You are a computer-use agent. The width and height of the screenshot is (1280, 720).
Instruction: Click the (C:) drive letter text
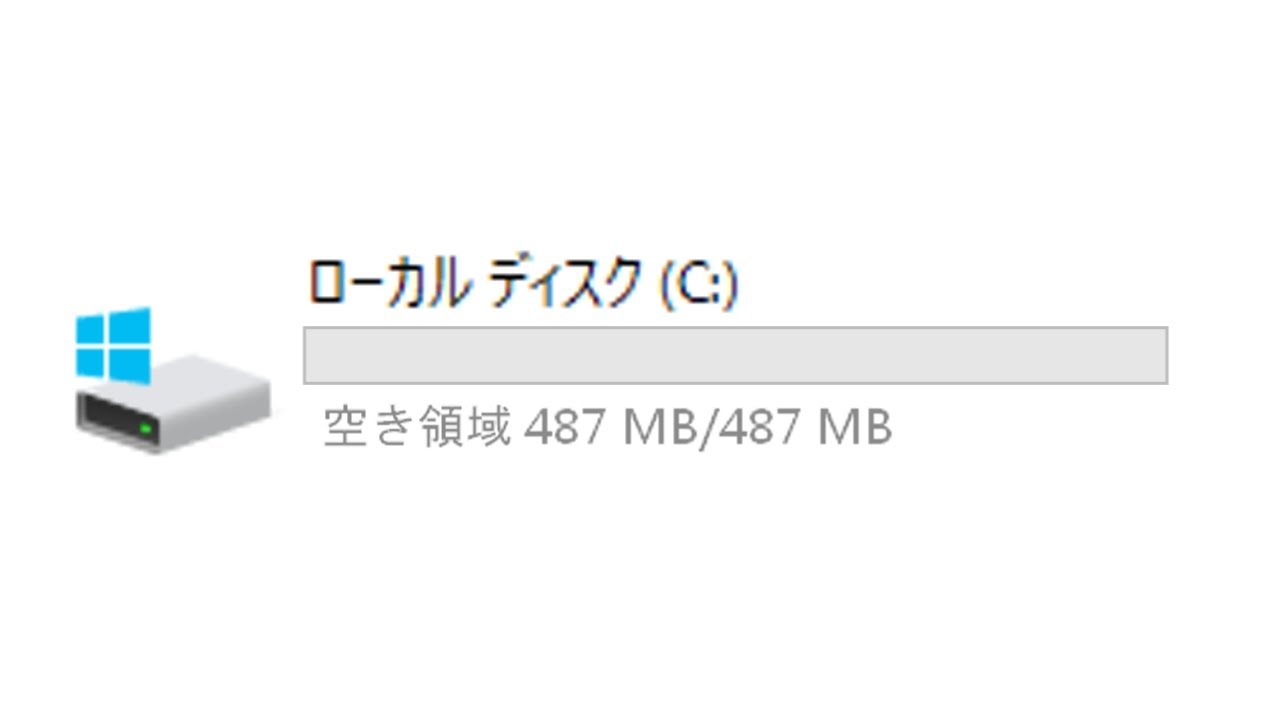point(700,285)
